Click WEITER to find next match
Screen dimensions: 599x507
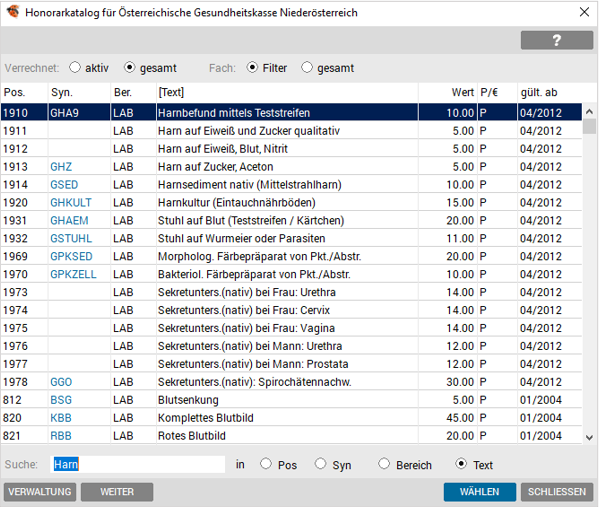(x=117, y=492)
